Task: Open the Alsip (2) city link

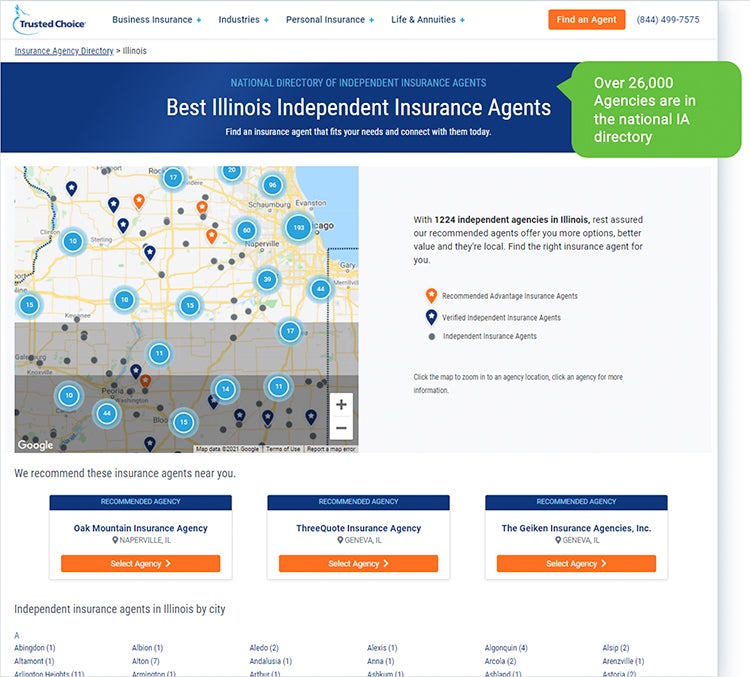Action: click(616, 648)
